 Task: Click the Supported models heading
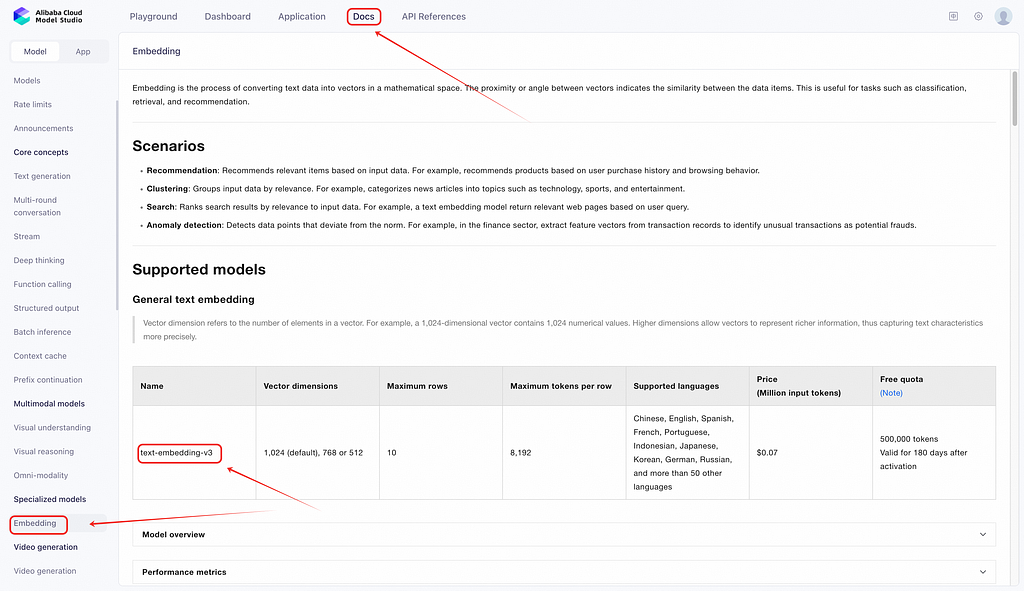coord(199,270)
